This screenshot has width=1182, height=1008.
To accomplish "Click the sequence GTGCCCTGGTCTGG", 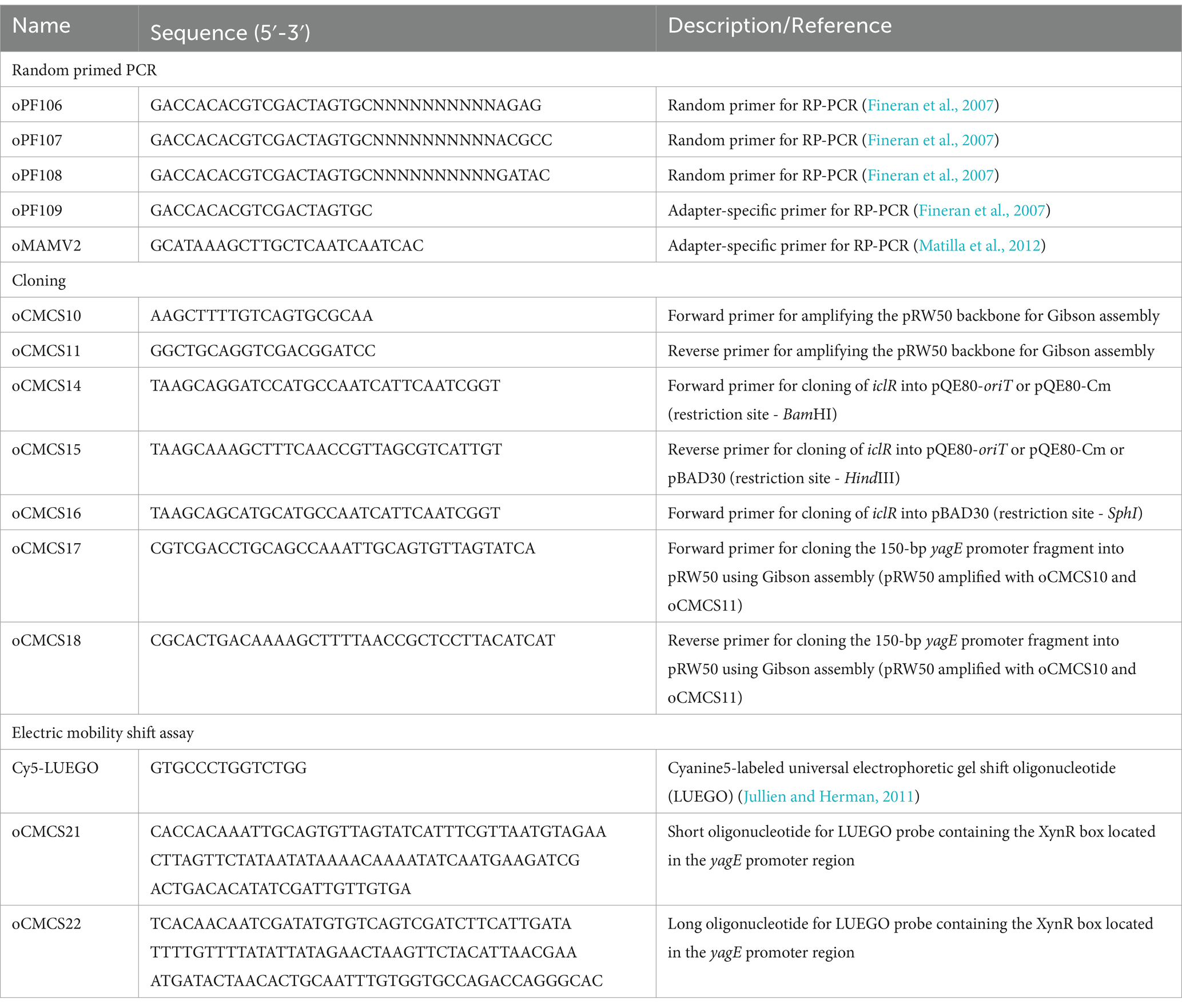I will pyautogui.click(x=229, y=767).
